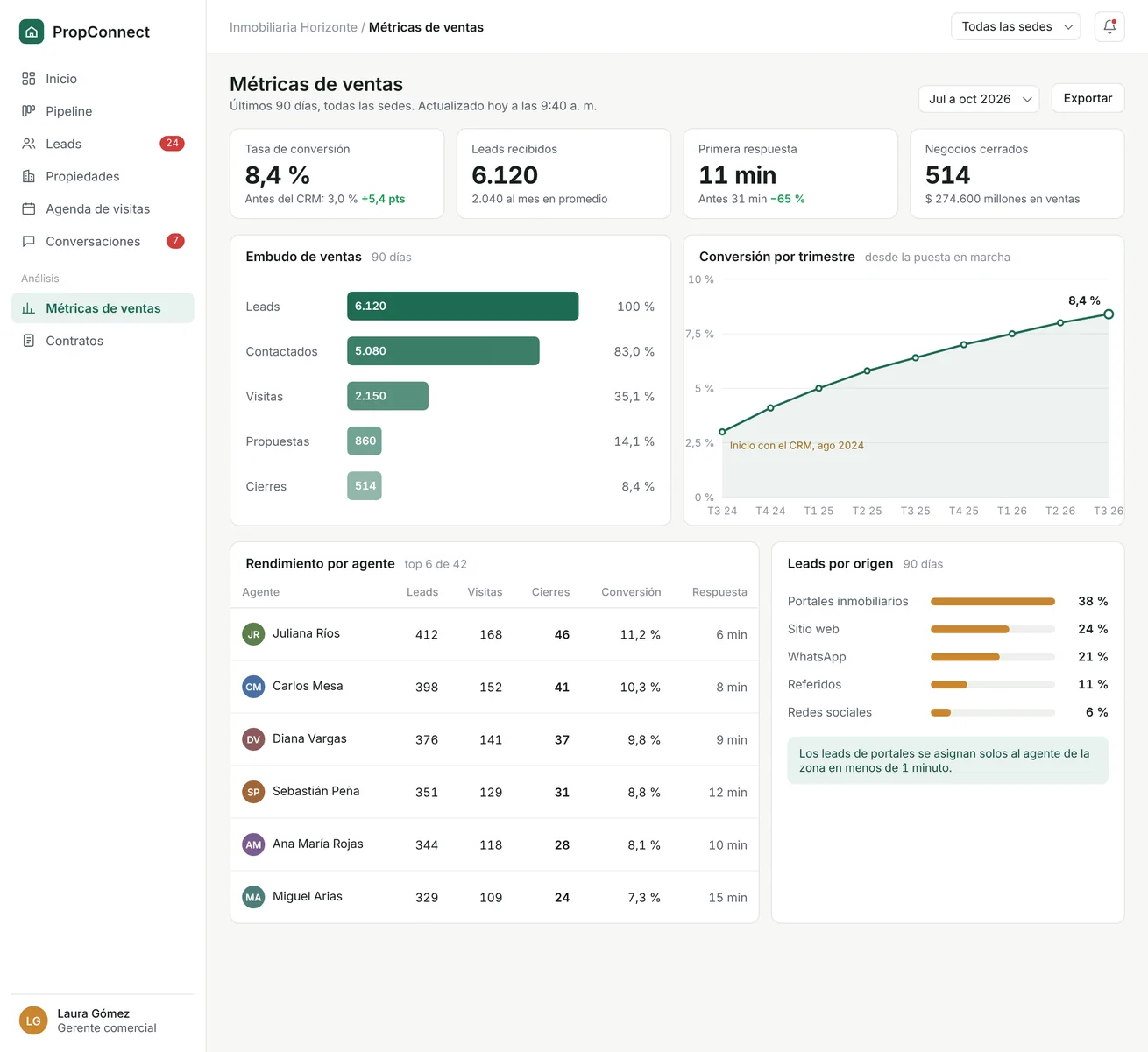Click the Leads recibidos 6.120 card
Screen dimensions: 1148x1052
point(563,173)
